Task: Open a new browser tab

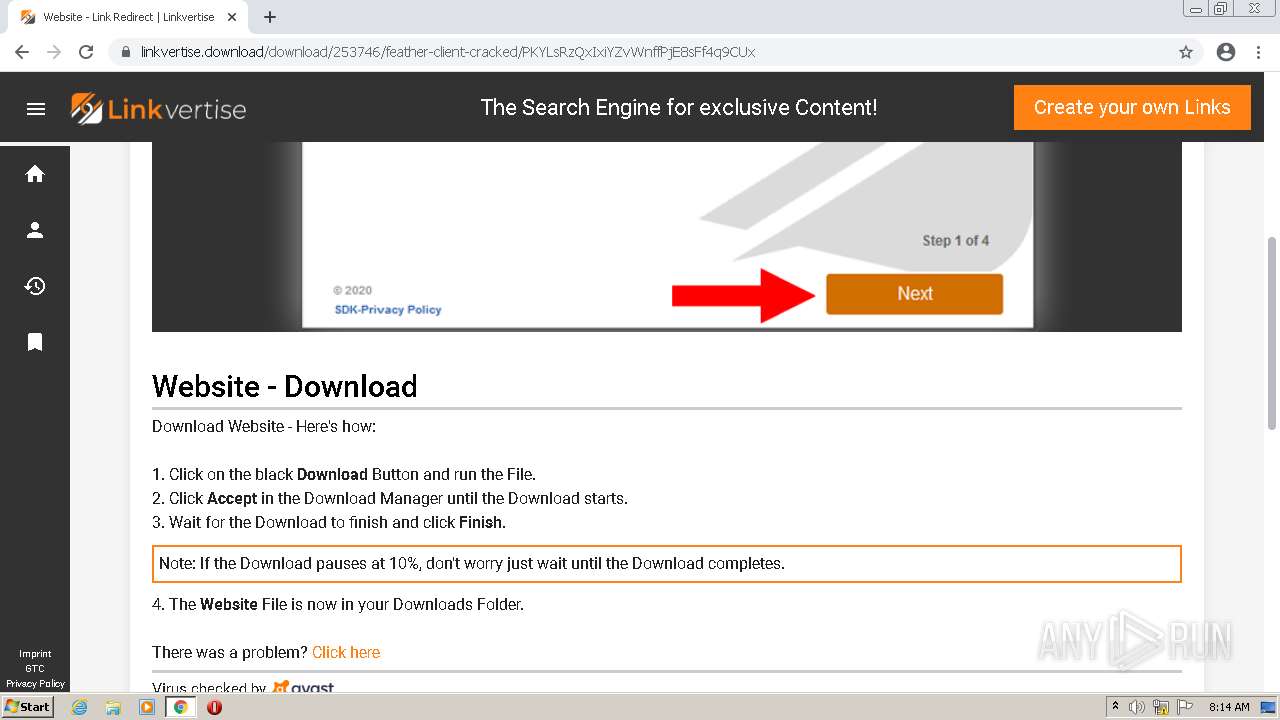Action: click(x=270, y=17)
